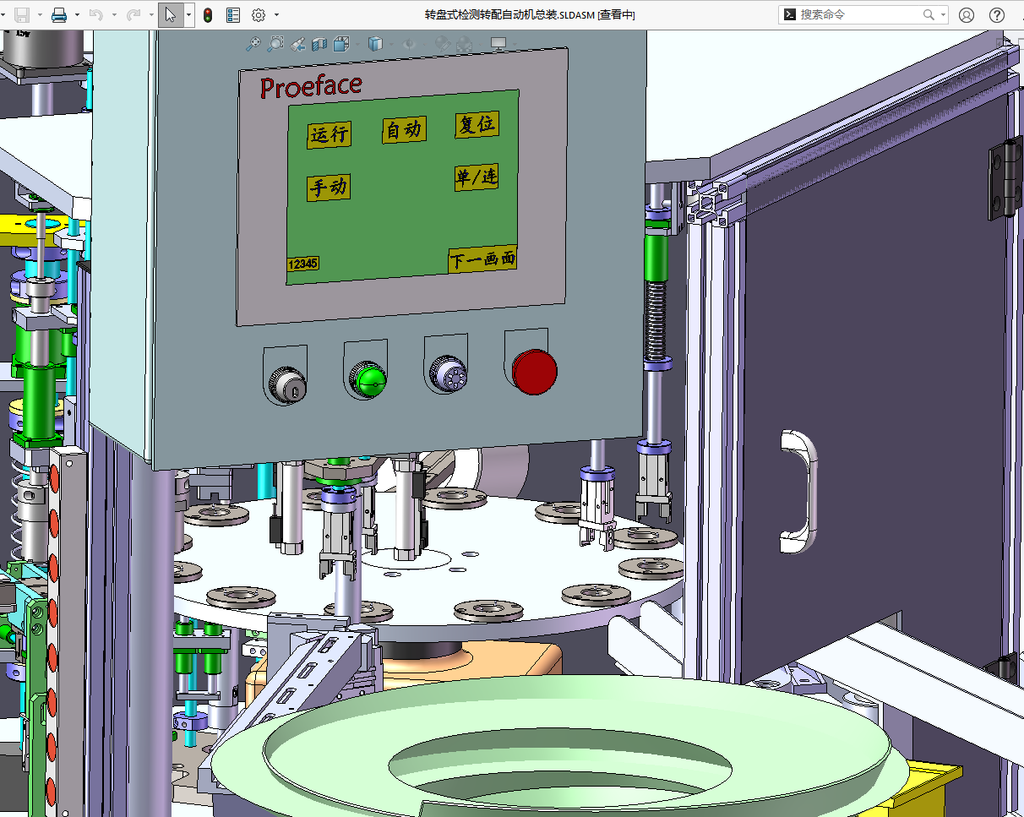Click the Edit Appearance sphere icon

click(442, 44)
